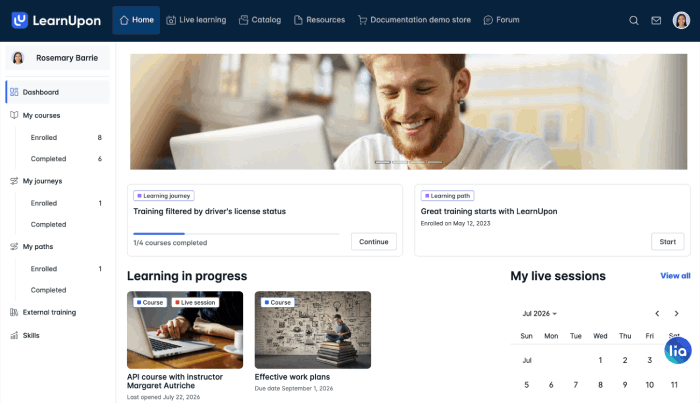The width and height of the screenshot is (700, 403).
Task: Click the smiling man banner image
Action: [x=408, y=112]
